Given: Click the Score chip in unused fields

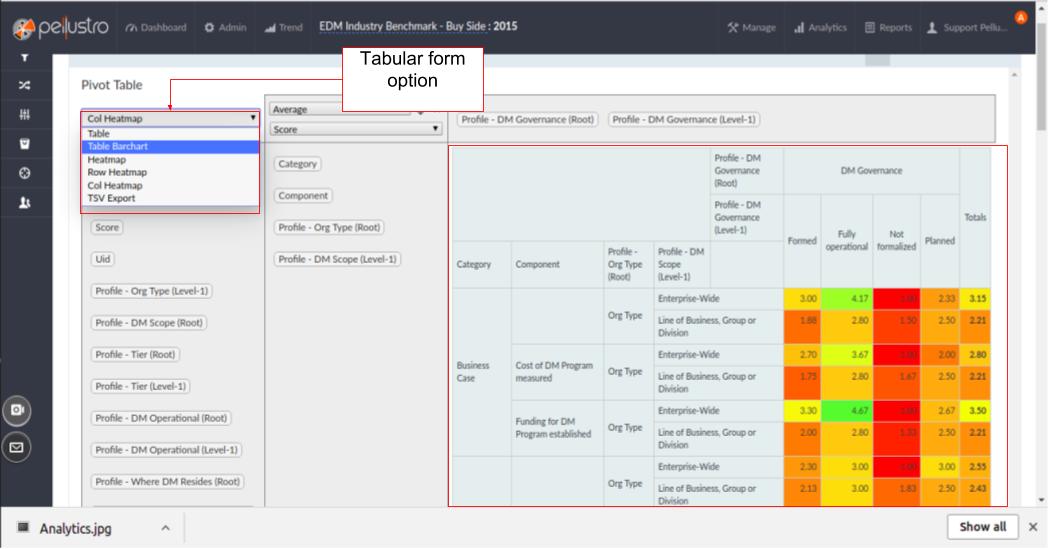Looking at the screenshot, I should pos(107,227).
